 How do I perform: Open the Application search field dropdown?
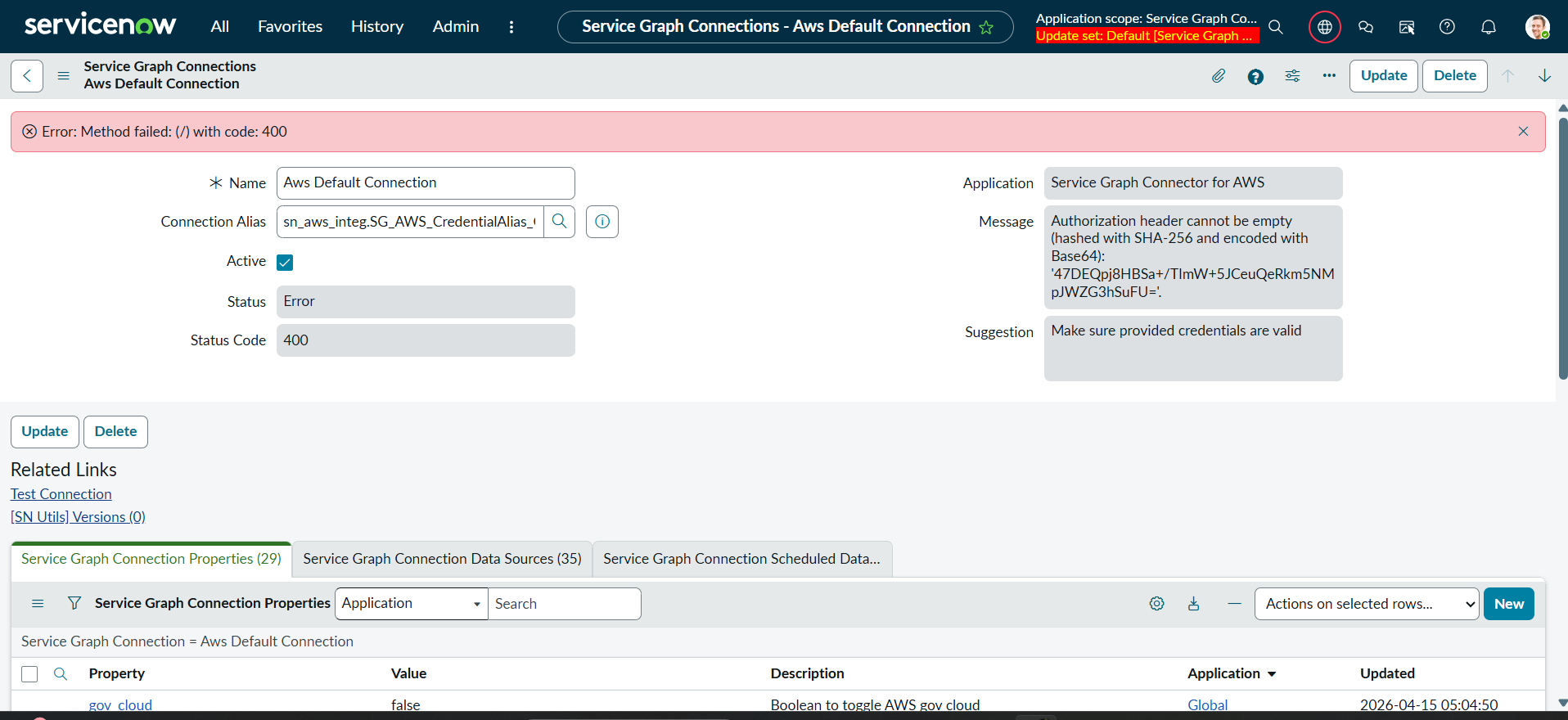pos(412,604)
